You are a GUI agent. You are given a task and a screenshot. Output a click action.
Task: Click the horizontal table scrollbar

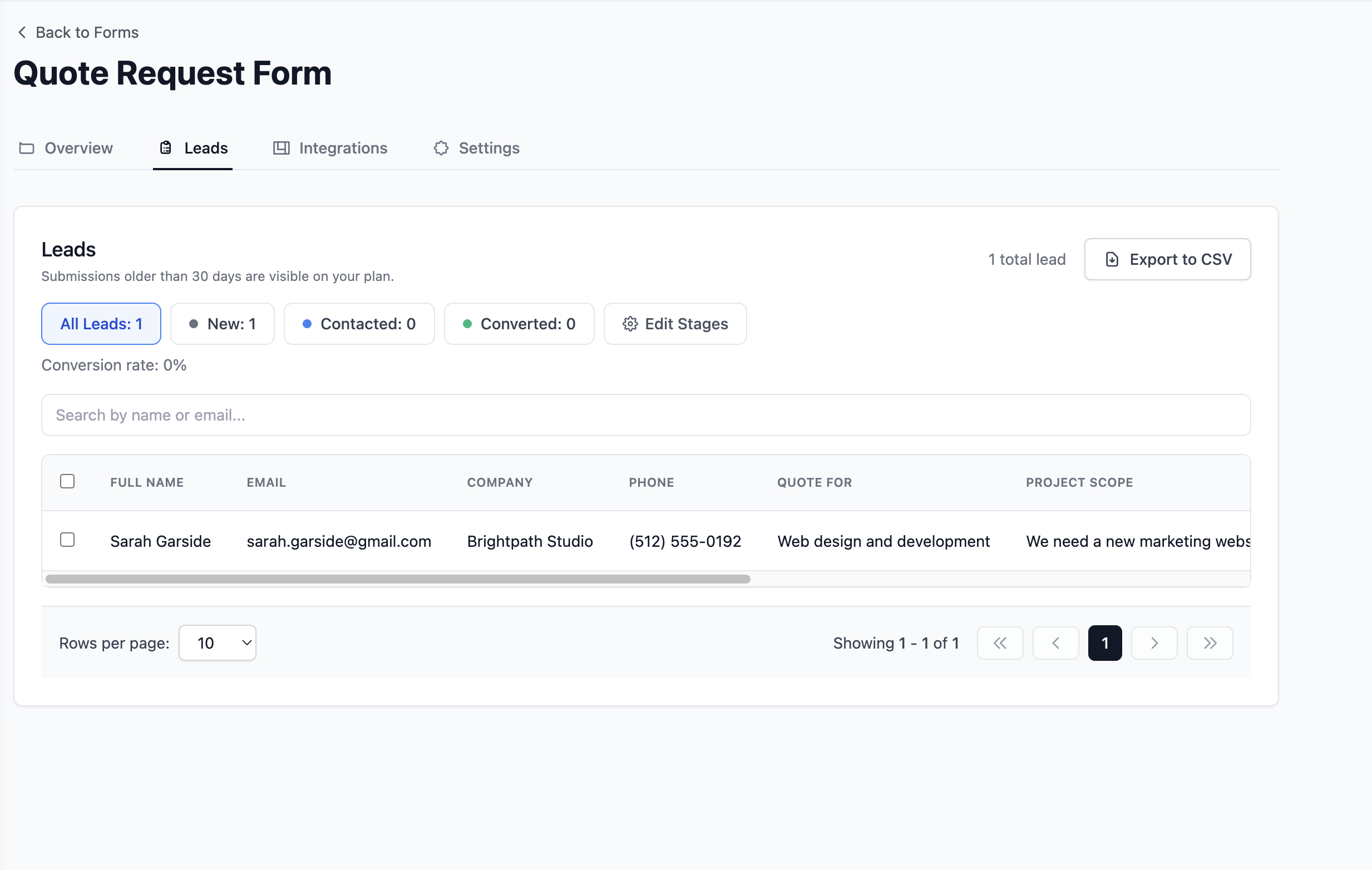(x=398, y=579)
